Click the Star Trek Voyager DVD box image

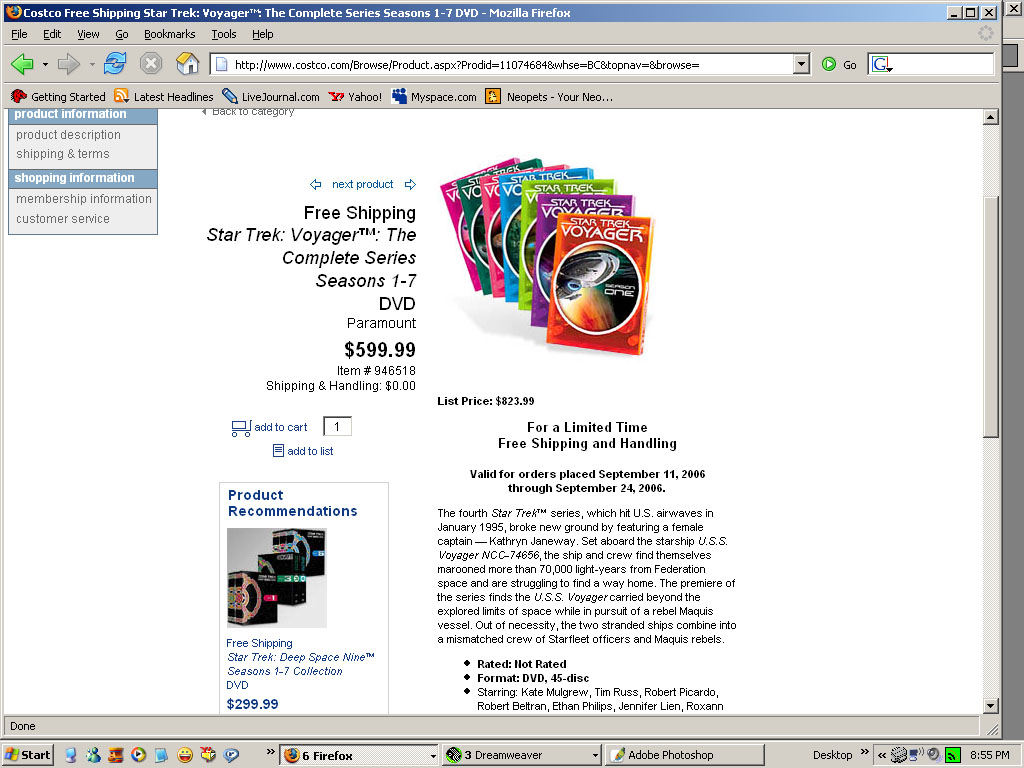pyautogui.click(x=549, y=256)
